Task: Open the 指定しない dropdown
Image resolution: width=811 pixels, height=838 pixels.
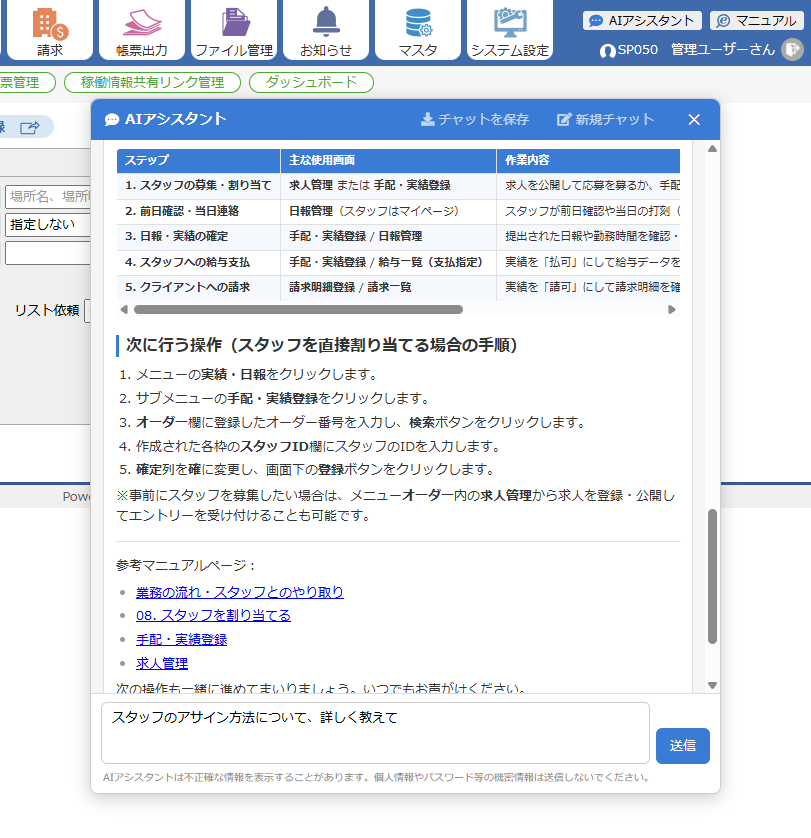Action: [48, 224]
